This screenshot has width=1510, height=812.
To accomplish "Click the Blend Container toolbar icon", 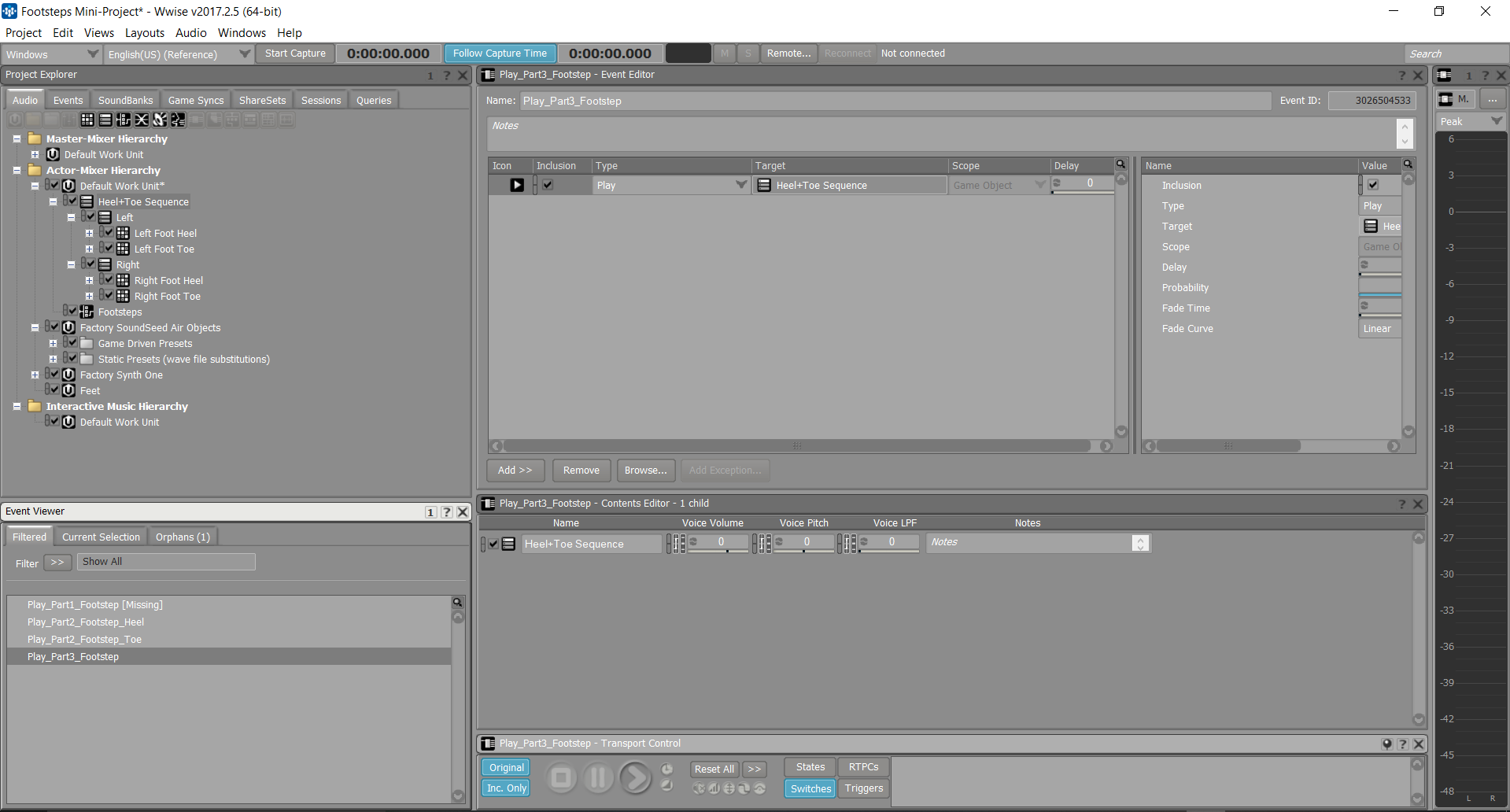I will pos(142,120).
